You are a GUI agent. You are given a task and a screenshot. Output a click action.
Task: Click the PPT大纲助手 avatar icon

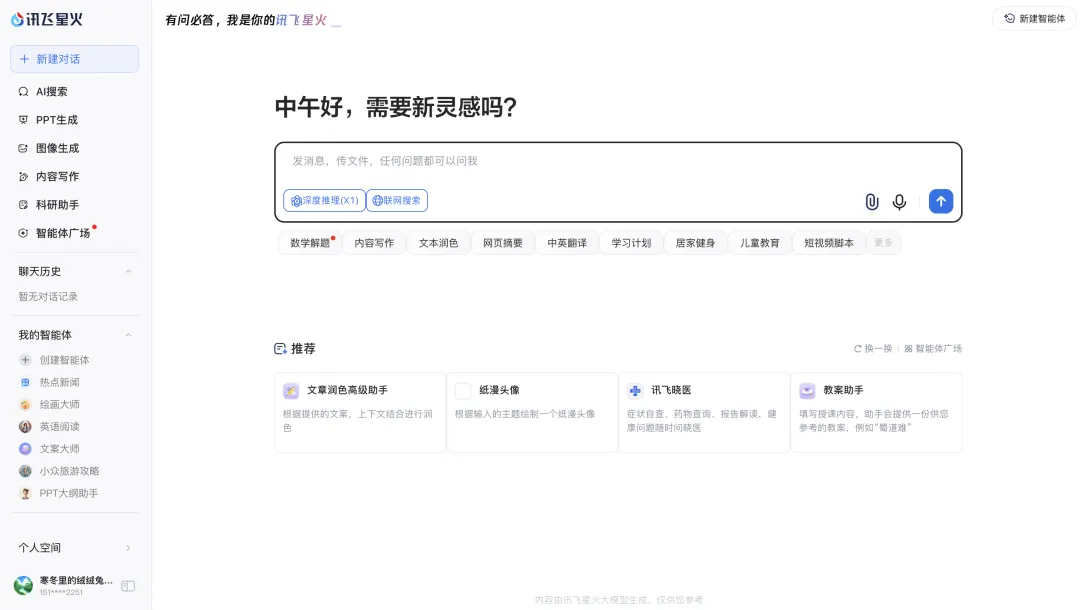pos(25,493)
